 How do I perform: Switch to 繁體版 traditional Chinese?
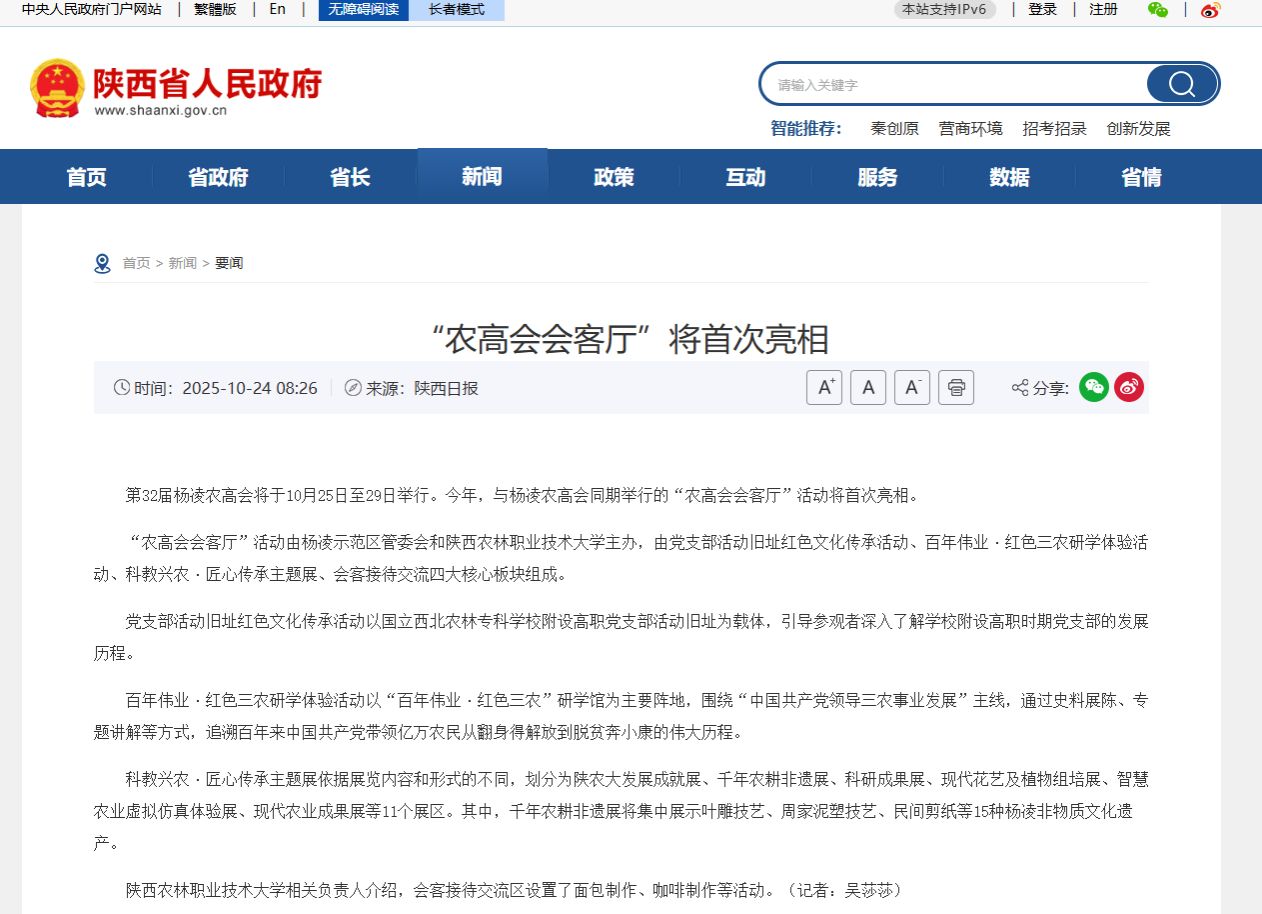(x=215, y=10)
